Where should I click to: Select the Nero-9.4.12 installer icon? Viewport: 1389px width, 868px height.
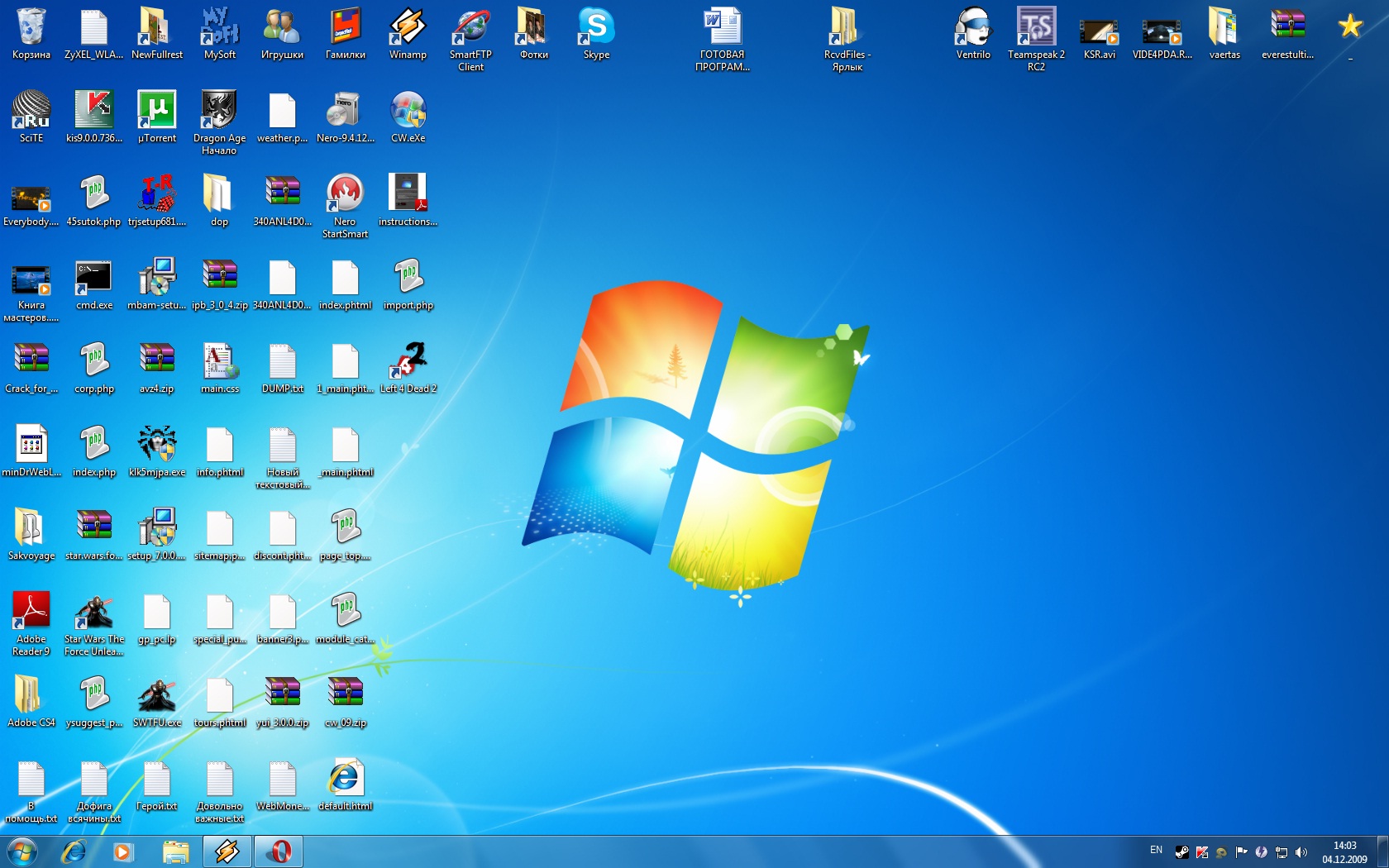pos(345,117)
